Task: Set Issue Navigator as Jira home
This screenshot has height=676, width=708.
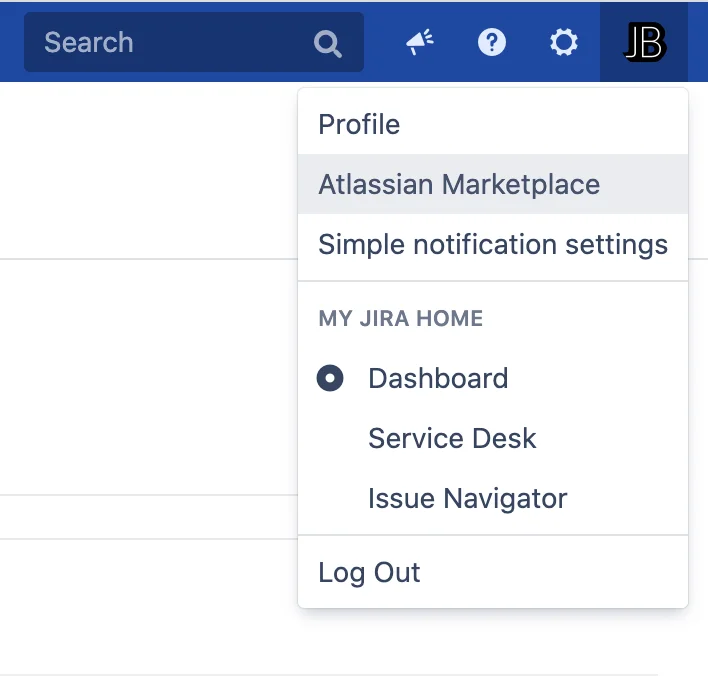Action: (x=493, y=499)
